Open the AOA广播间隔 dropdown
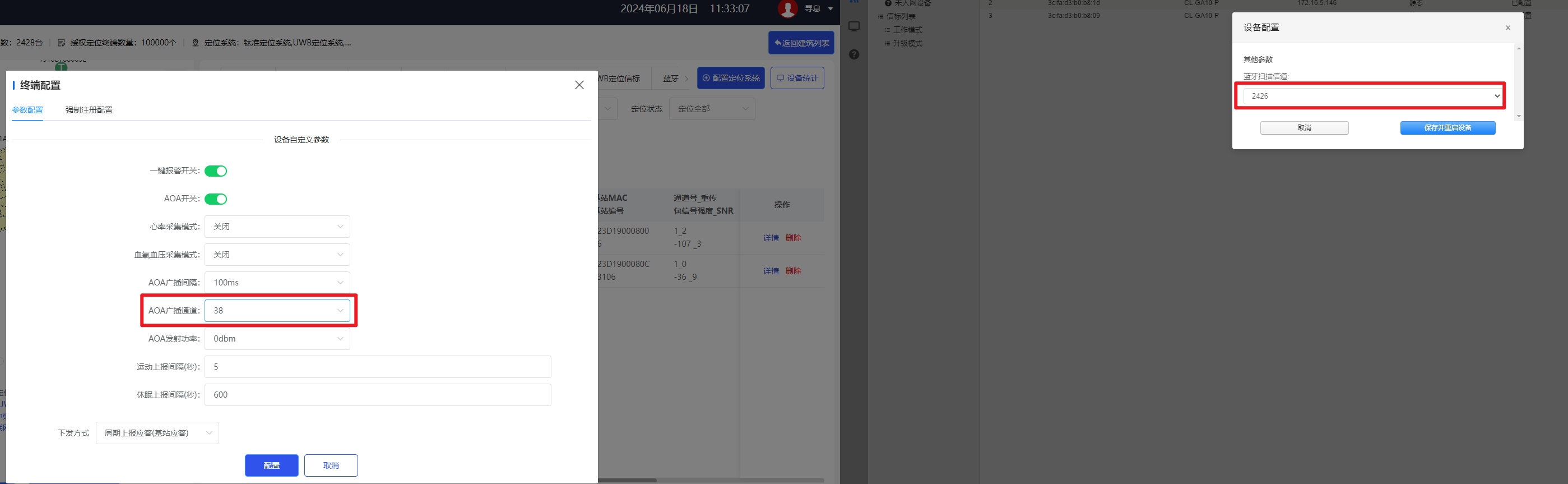 point(277,283)
